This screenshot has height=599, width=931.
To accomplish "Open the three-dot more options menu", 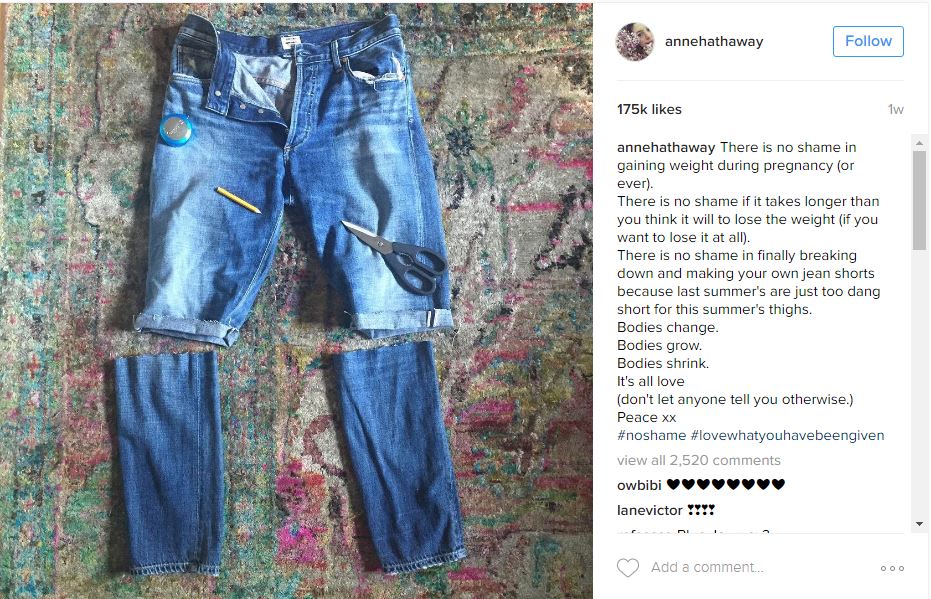I will [x=892, y=568].
